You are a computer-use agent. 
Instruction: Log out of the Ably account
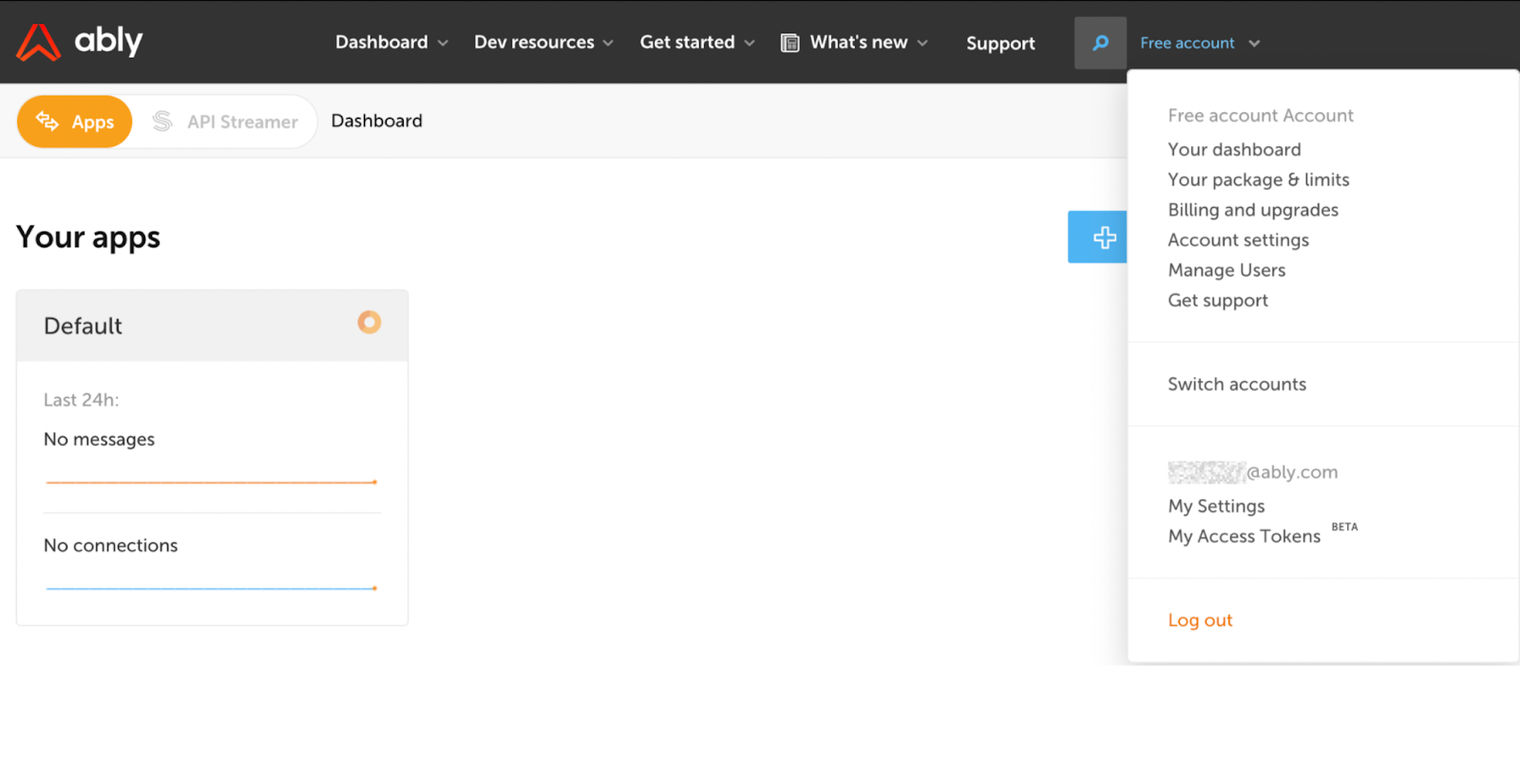pos(1200,620)
